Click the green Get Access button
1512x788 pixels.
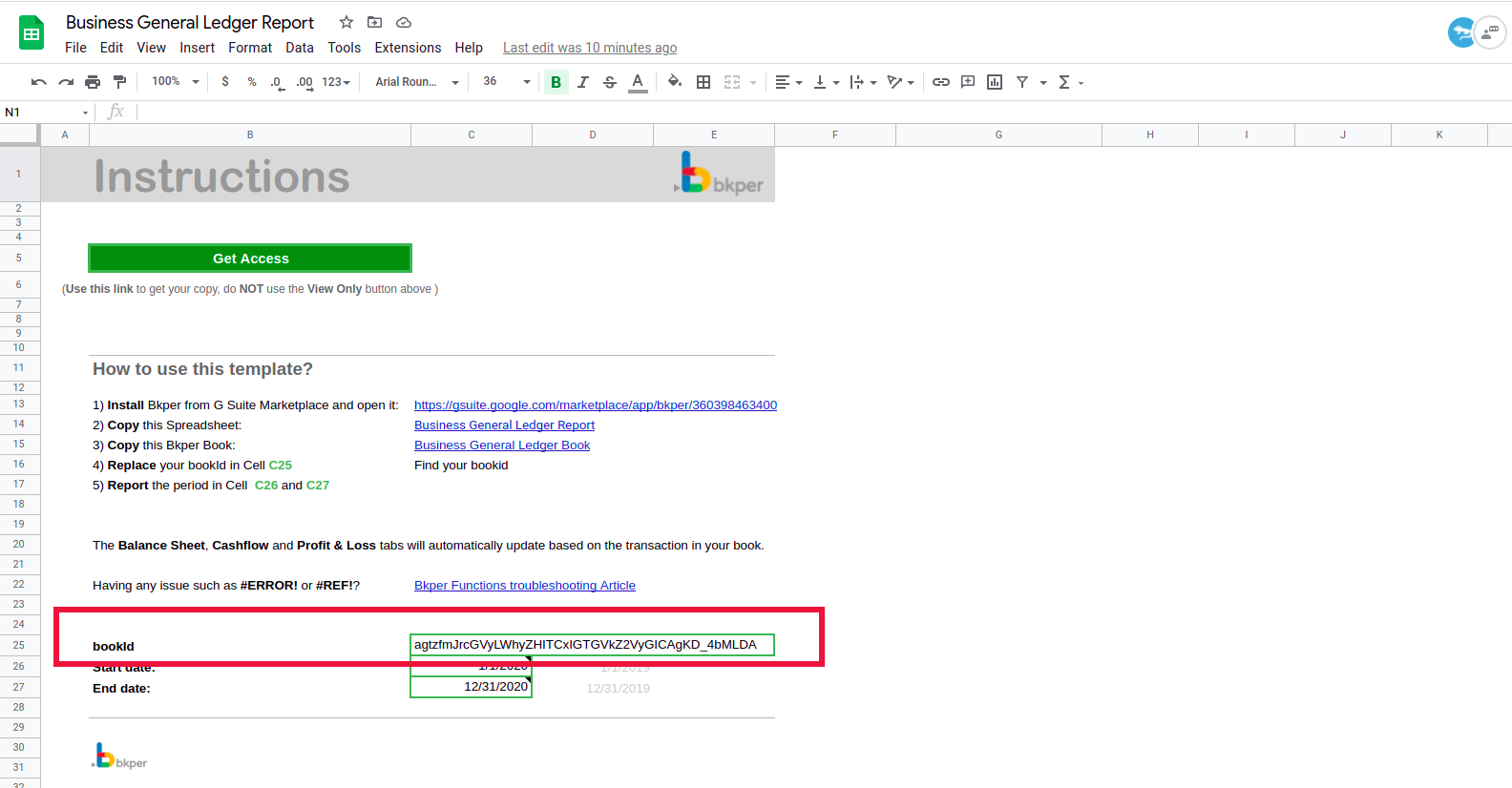(x=250, y=259)
